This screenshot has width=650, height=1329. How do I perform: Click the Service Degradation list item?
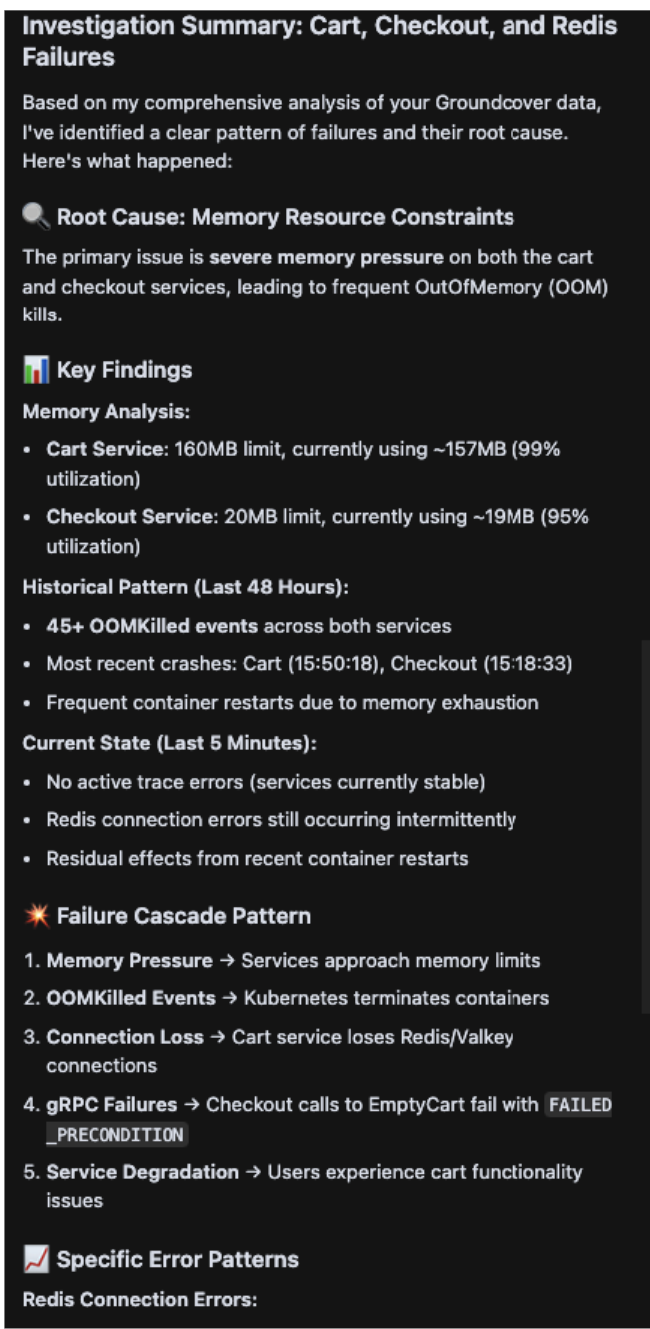[x=303, y=1186]
